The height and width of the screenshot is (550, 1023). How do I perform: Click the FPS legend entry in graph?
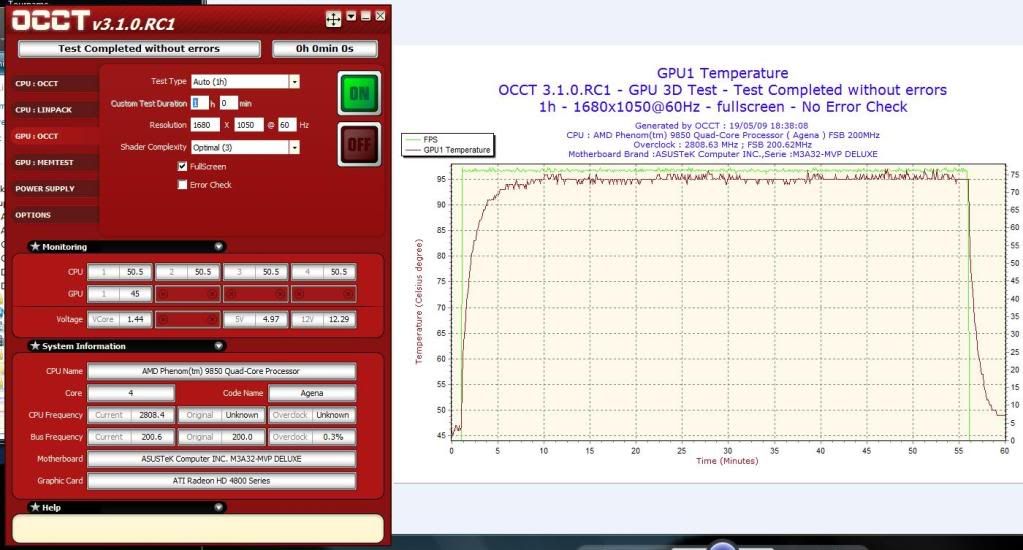coord(430,140)
